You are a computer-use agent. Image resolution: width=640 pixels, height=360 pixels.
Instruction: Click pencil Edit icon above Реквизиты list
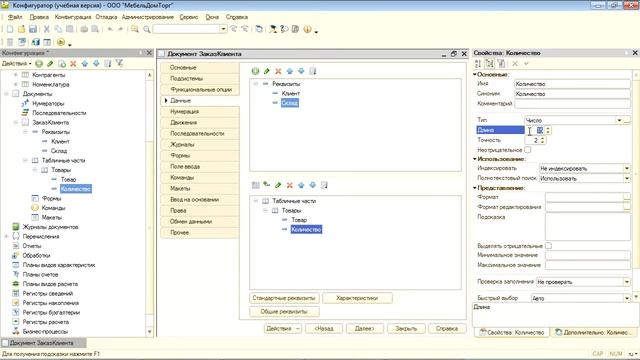[x=267, y=71]
